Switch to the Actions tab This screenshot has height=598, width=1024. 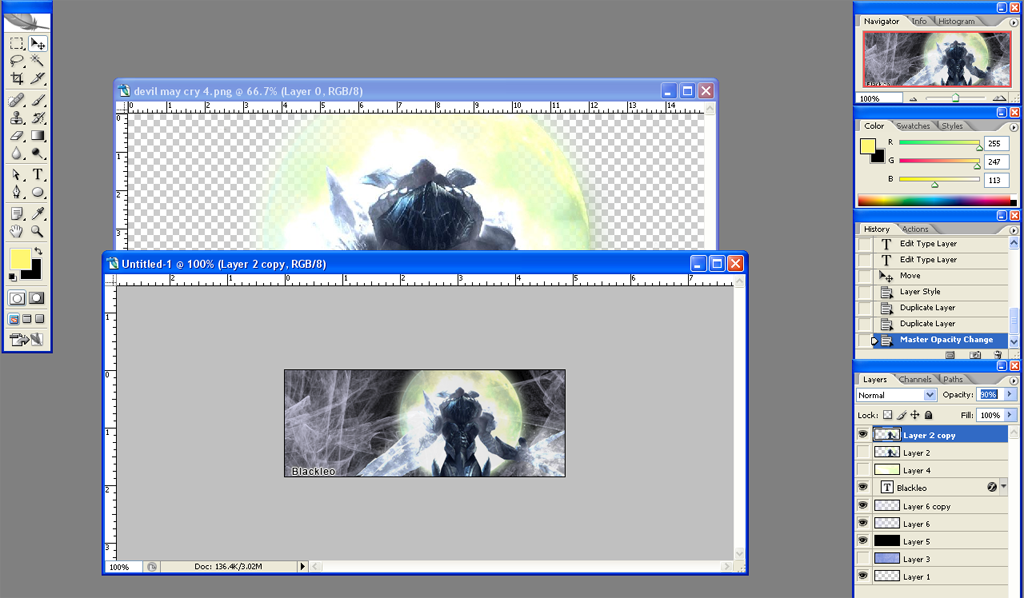click(x=915, y=229)
